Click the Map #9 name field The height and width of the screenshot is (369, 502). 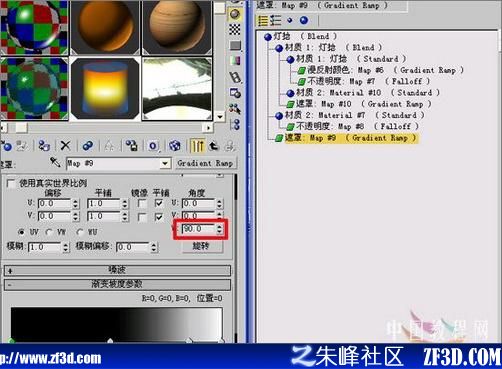point(114,163)
